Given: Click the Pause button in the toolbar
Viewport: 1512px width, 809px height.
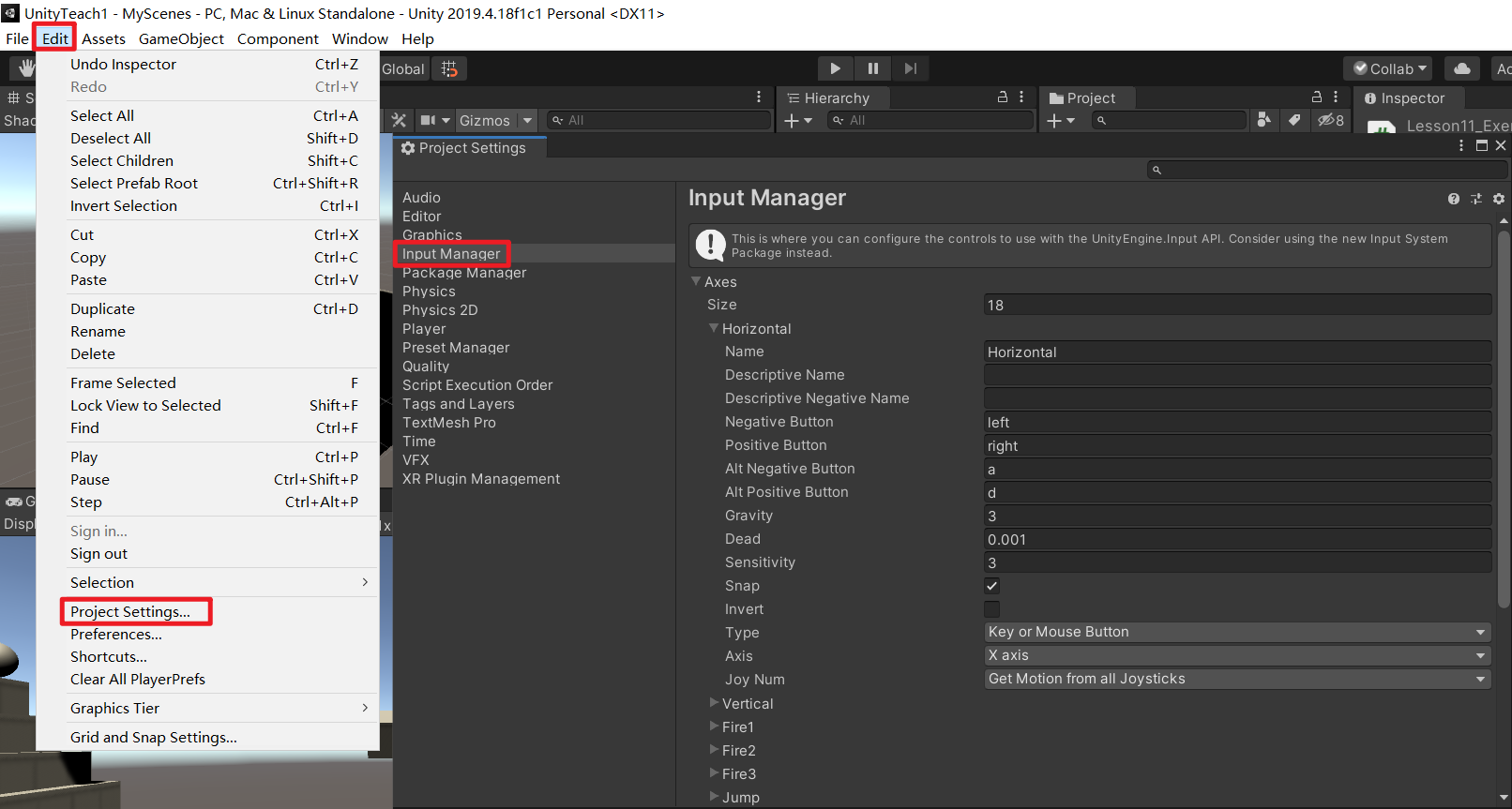Looking at the screenshot, I should click(x=872, y=68).
